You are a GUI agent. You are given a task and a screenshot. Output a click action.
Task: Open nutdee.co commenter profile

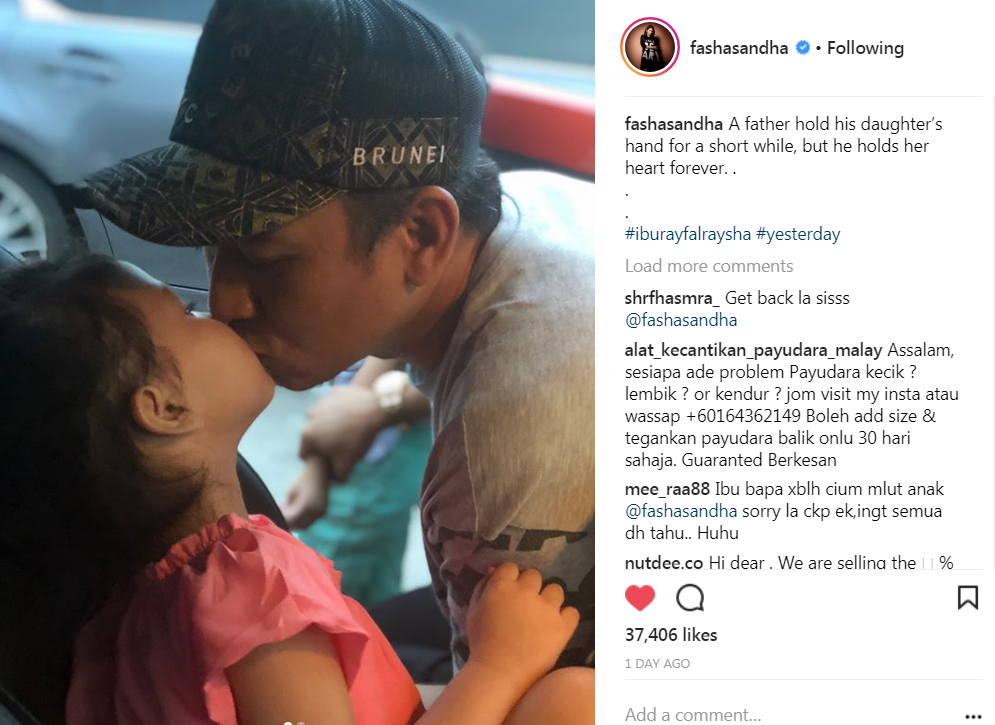coord(664,563)
